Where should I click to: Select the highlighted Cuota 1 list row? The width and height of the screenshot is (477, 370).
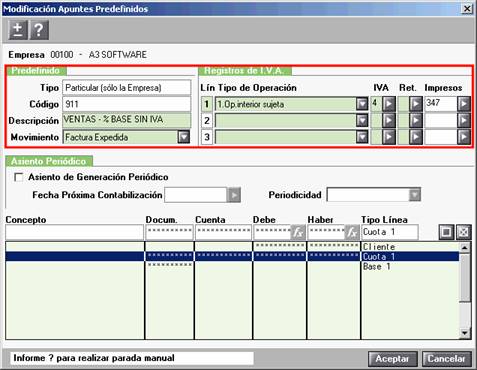pyautogui.click(x=232, y=257)
